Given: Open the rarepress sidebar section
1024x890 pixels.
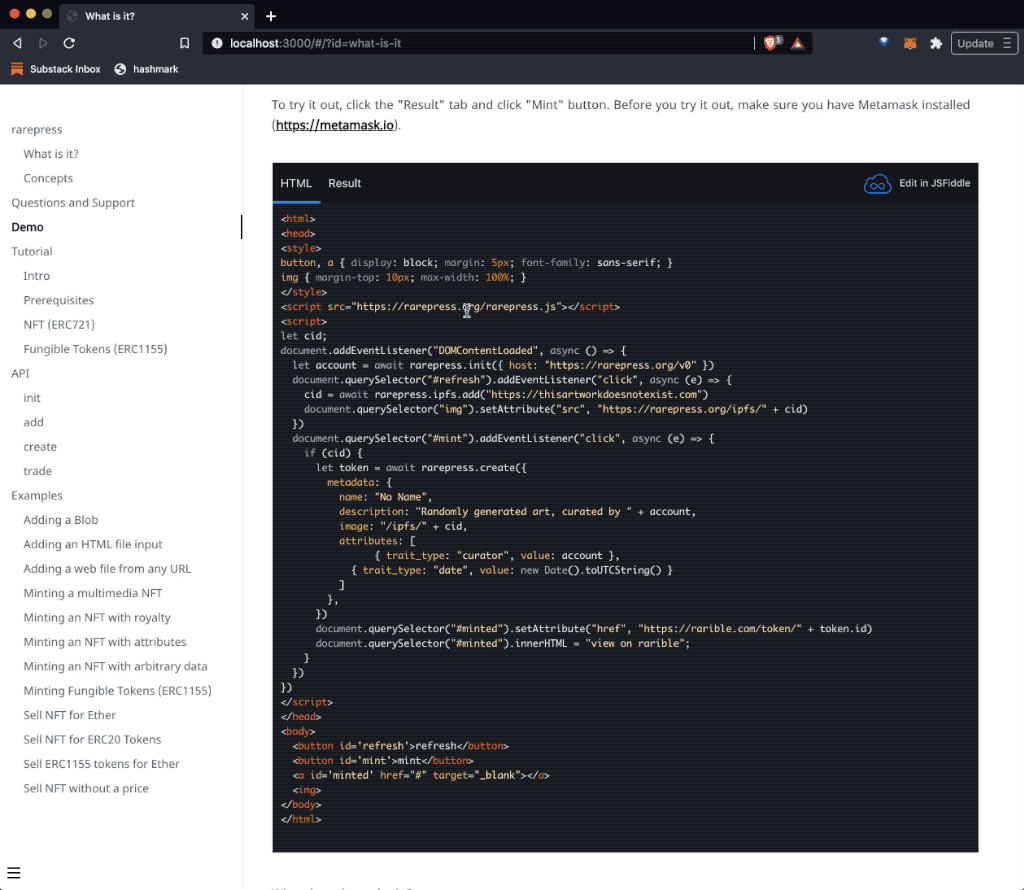Looking at the screenshot, I should pos(37,129).
